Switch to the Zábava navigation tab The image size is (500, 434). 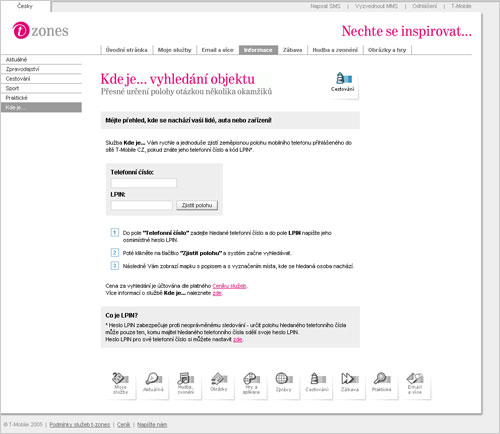point(292,50)
